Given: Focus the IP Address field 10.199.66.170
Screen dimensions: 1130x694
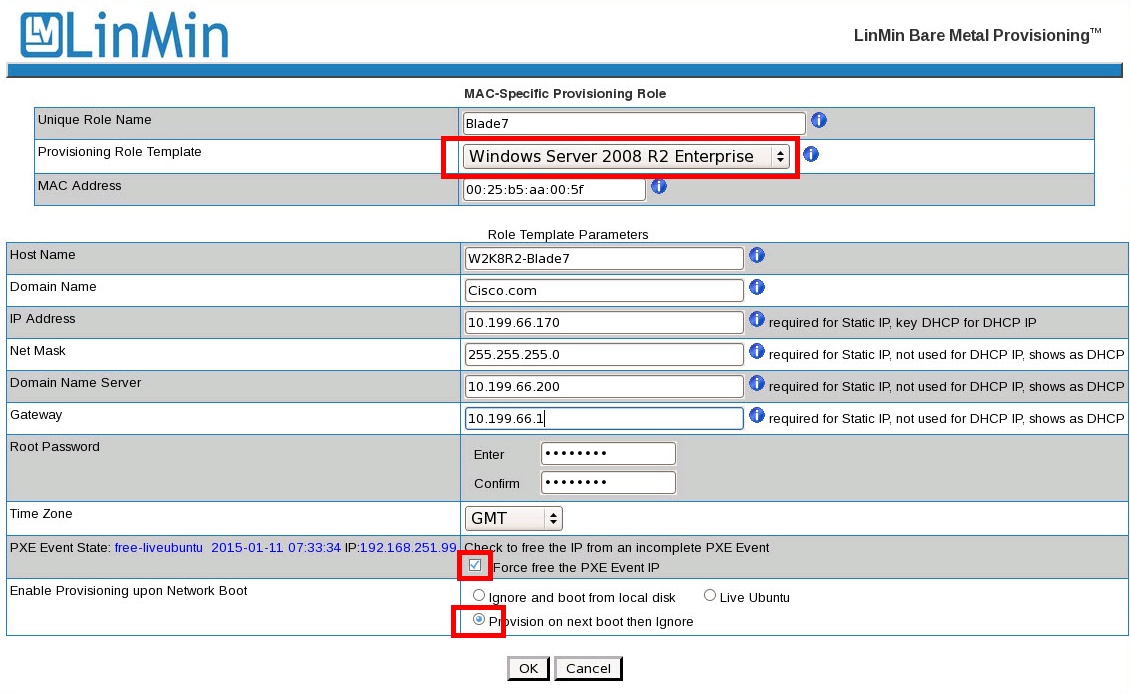Looking at the screenshot, I should click(604, 323).
